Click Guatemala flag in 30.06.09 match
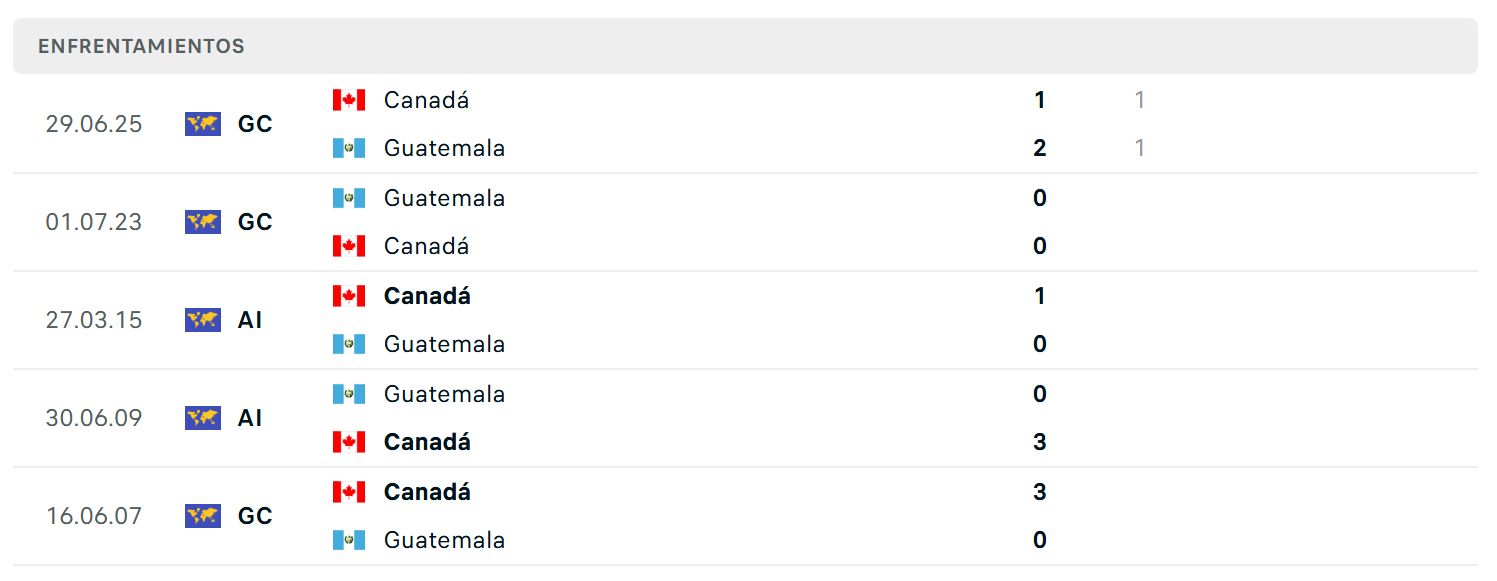The image size is (1497, 581). click(349, 394)
